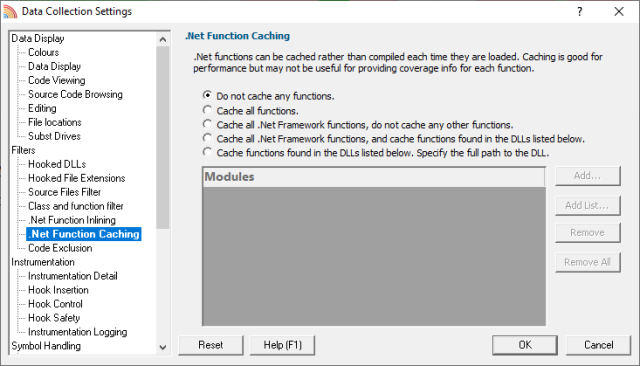Select the Filters category

(23, 150)
